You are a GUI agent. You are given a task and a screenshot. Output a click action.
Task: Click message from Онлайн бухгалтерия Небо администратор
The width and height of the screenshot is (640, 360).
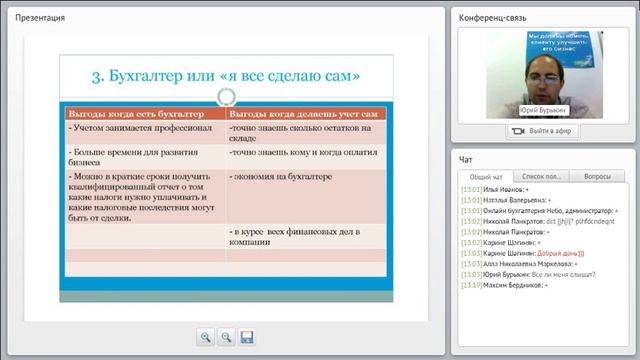click(540, 211)
